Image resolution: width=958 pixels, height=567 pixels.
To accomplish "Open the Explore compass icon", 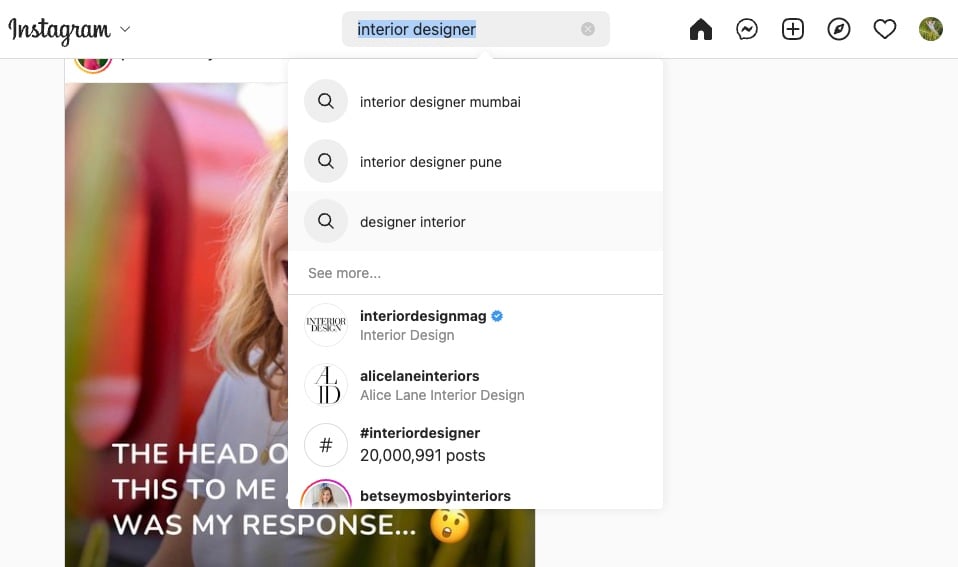I will [839, 29].
